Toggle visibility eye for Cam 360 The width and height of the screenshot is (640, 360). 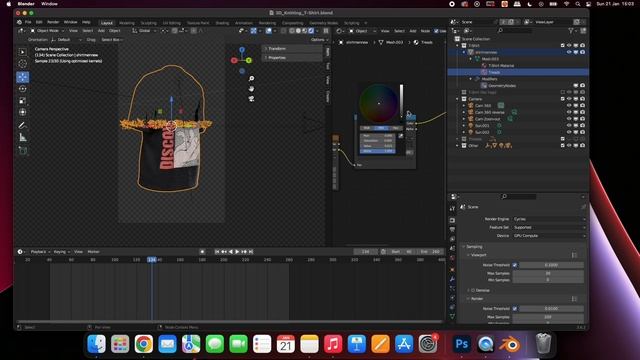(x=569, y=105)
